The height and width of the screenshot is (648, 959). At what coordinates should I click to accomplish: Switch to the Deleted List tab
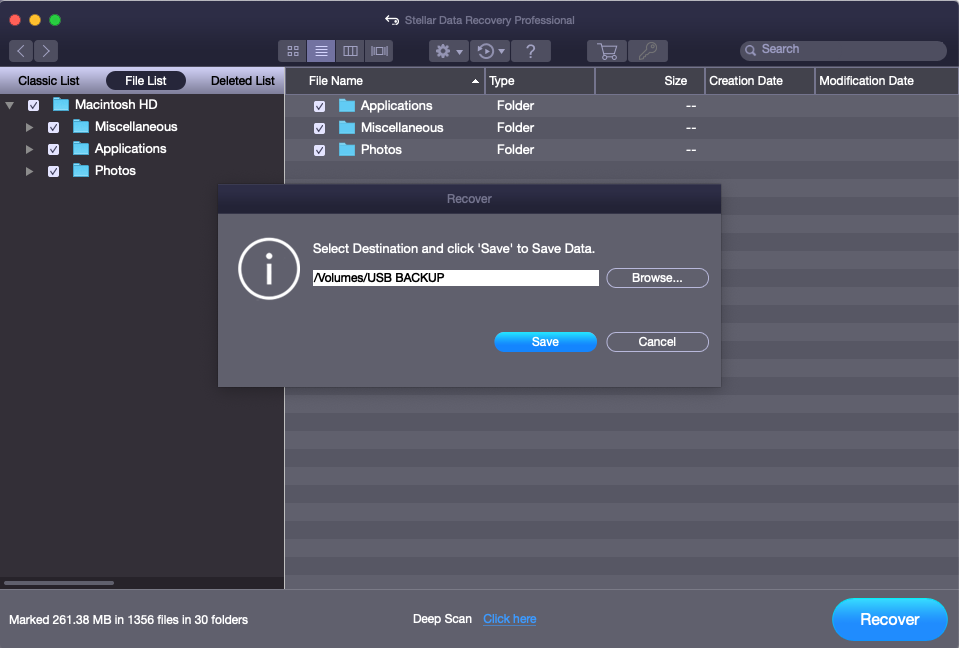[242, 81]
